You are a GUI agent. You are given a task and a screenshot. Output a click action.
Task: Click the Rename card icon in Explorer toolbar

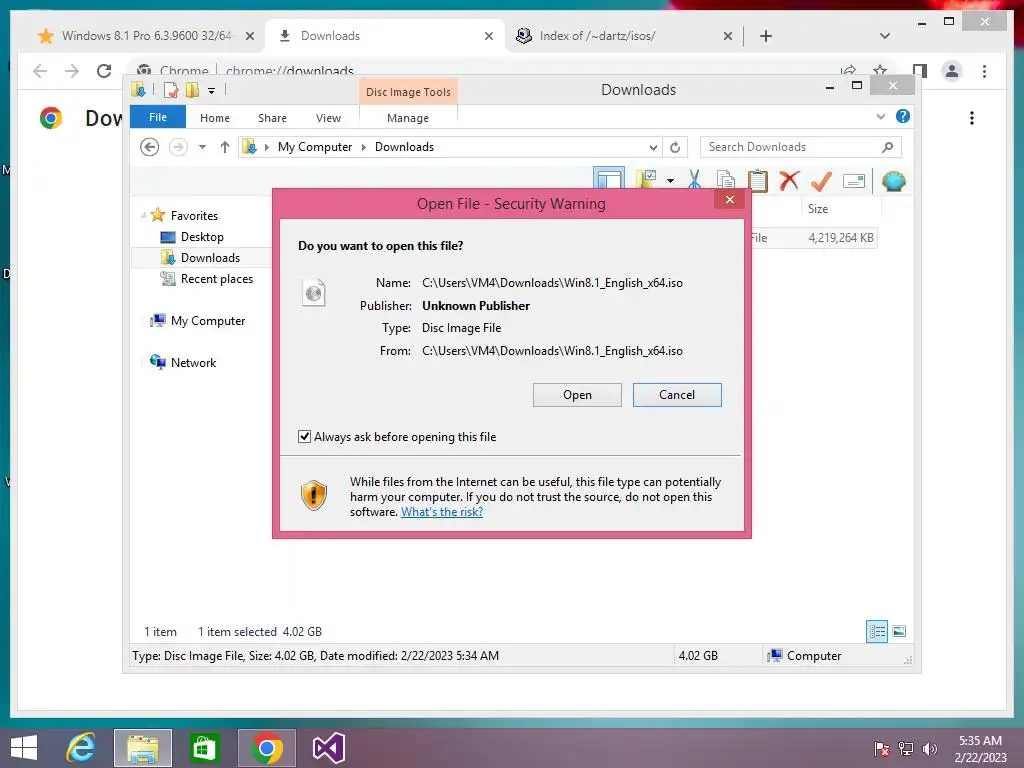click(854, 181)
